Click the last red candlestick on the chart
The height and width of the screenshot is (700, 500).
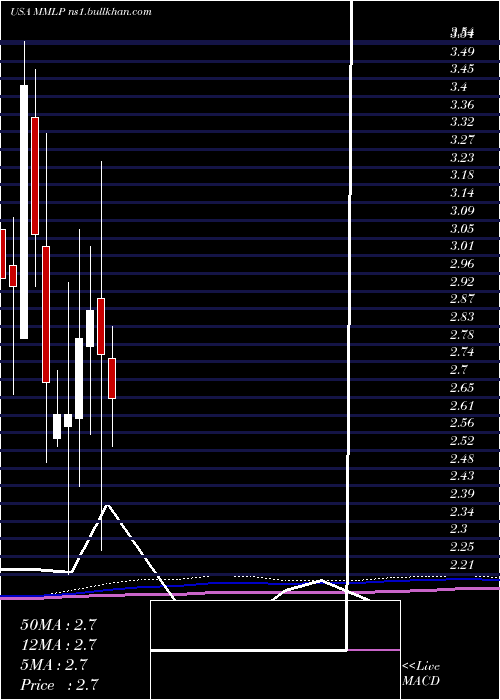(x=112, y=378)
